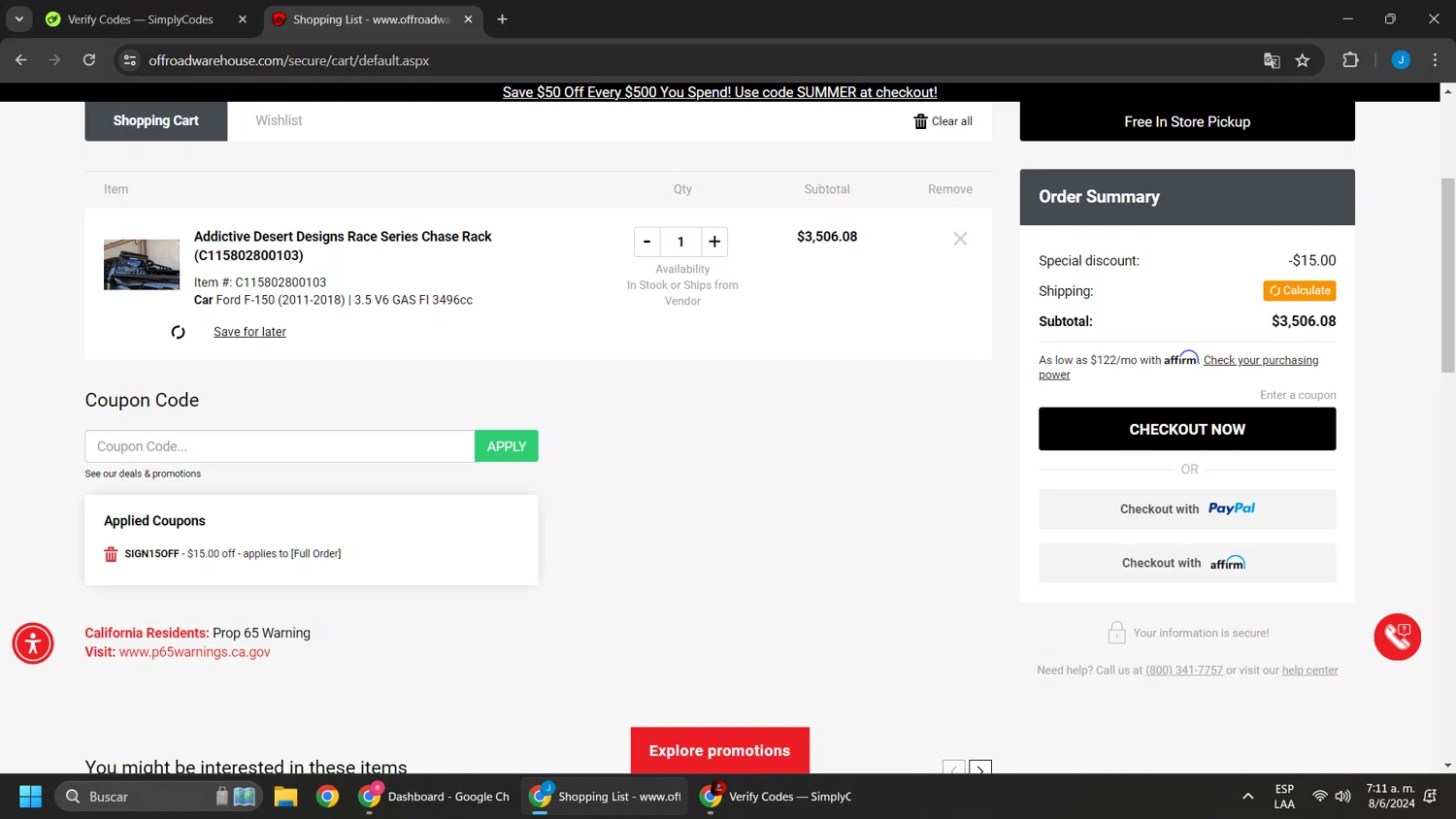Switch to Verify Codes taskbar window

click(x=776, y=797)
